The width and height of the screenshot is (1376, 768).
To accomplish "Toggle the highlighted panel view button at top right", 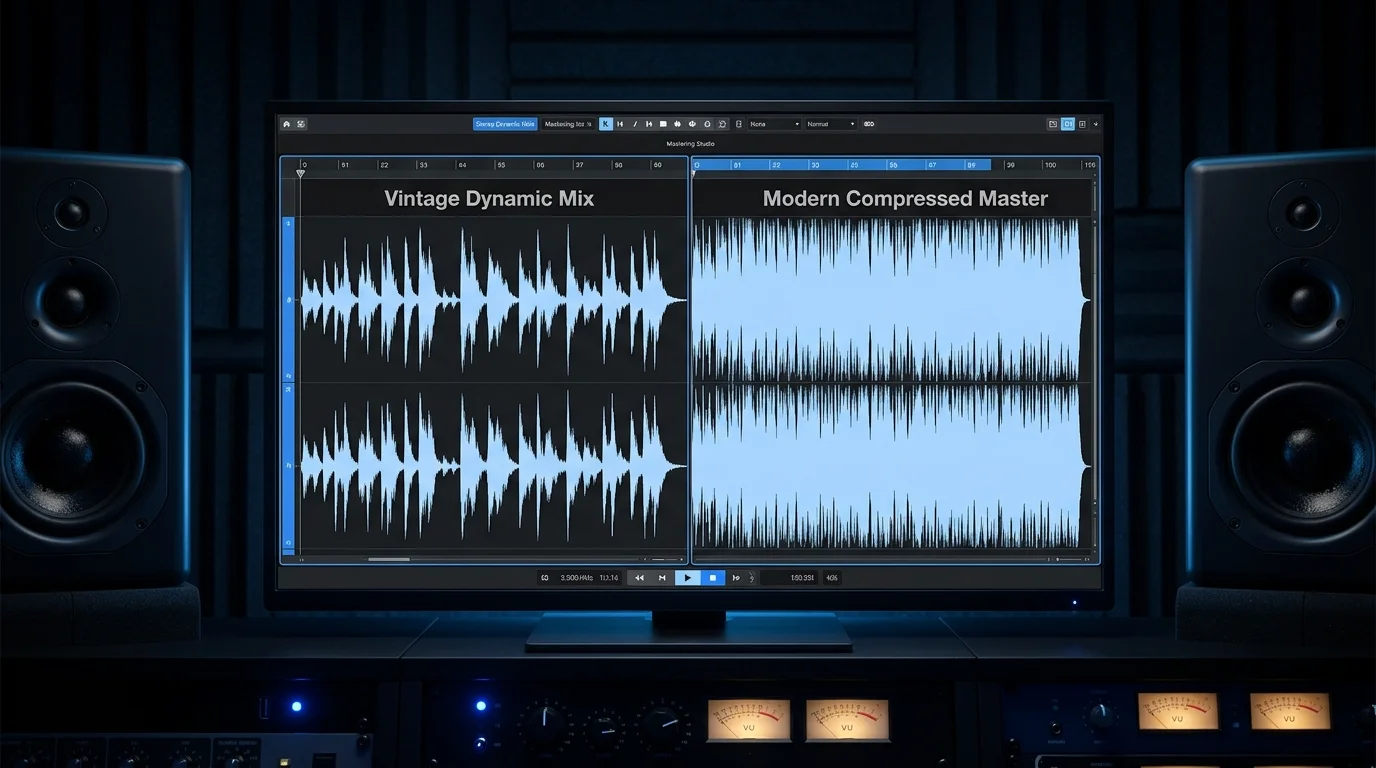I will point(1068,124).
